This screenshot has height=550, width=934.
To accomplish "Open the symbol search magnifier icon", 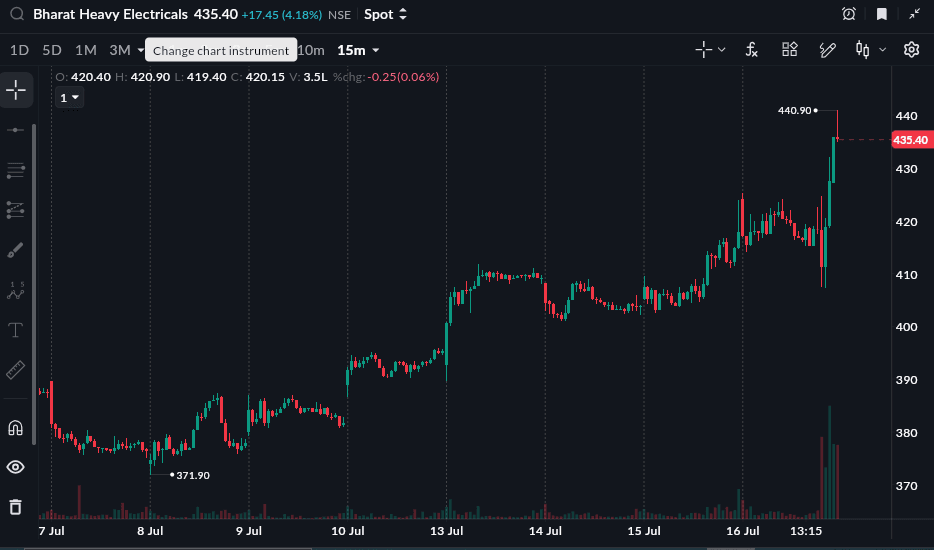I will (17, 14).
